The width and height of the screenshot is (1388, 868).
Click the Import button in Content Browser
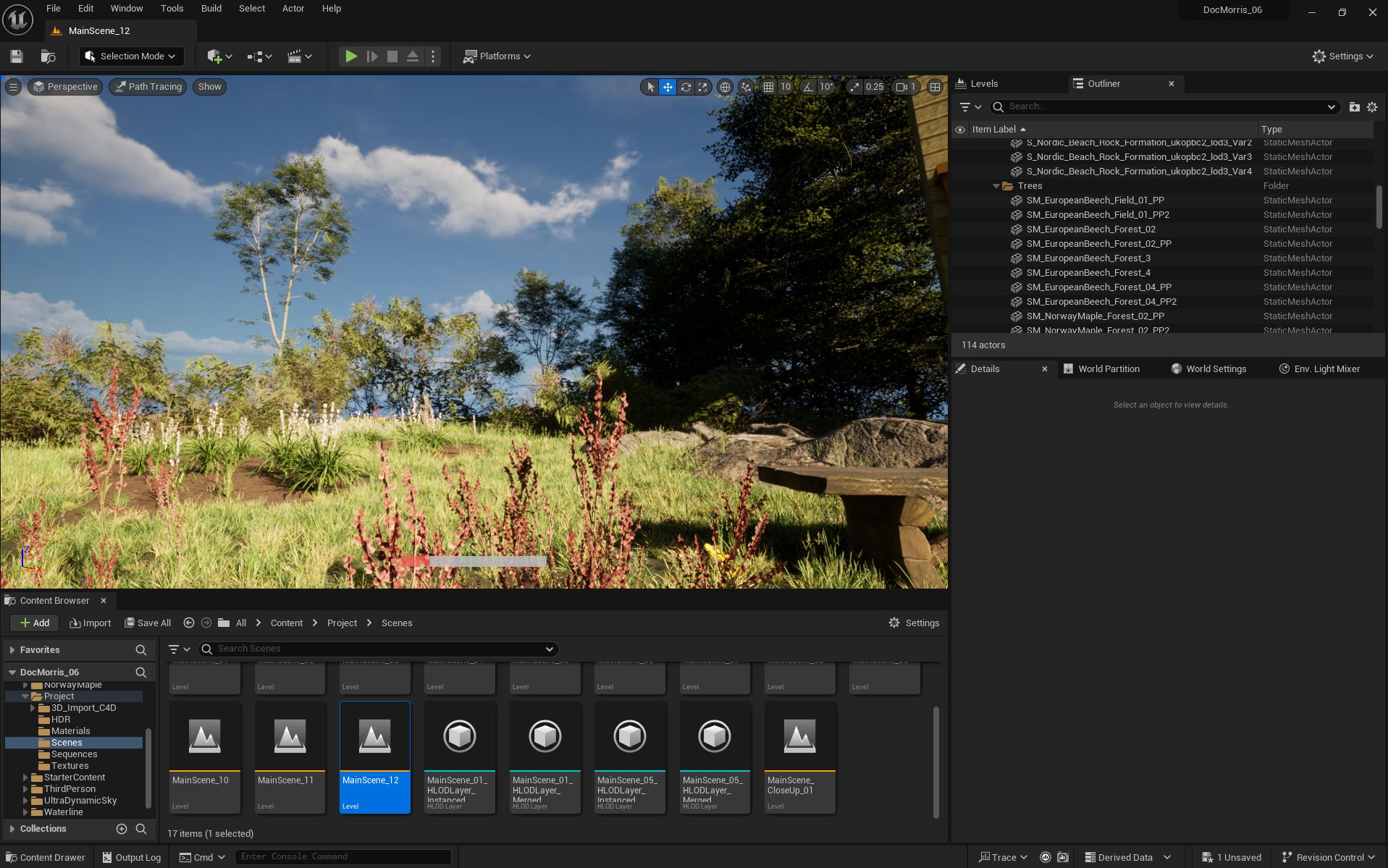(x=91, y=623)
